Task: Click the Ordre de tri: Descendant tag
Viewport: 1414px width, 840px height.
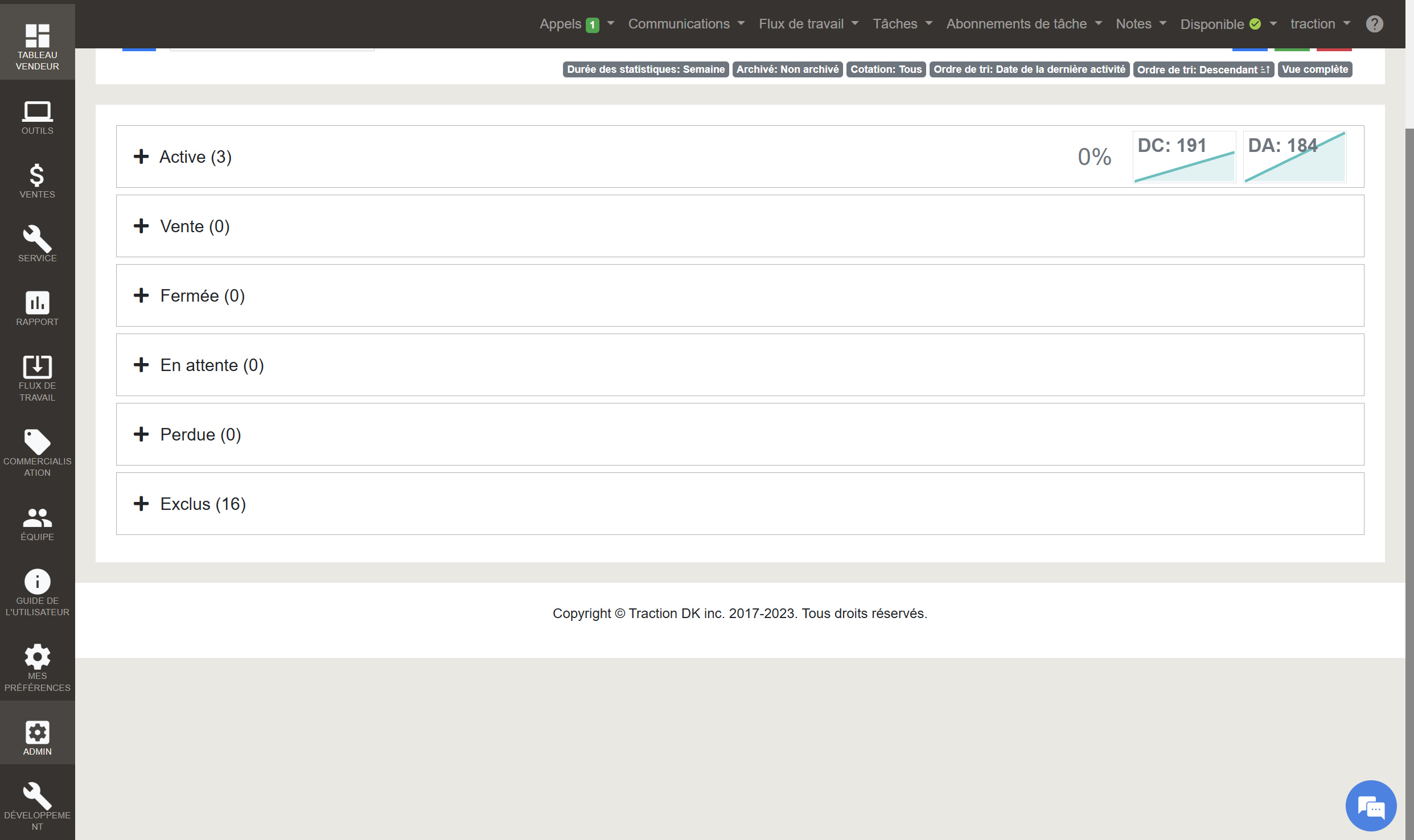Action: coord(1203,69)
